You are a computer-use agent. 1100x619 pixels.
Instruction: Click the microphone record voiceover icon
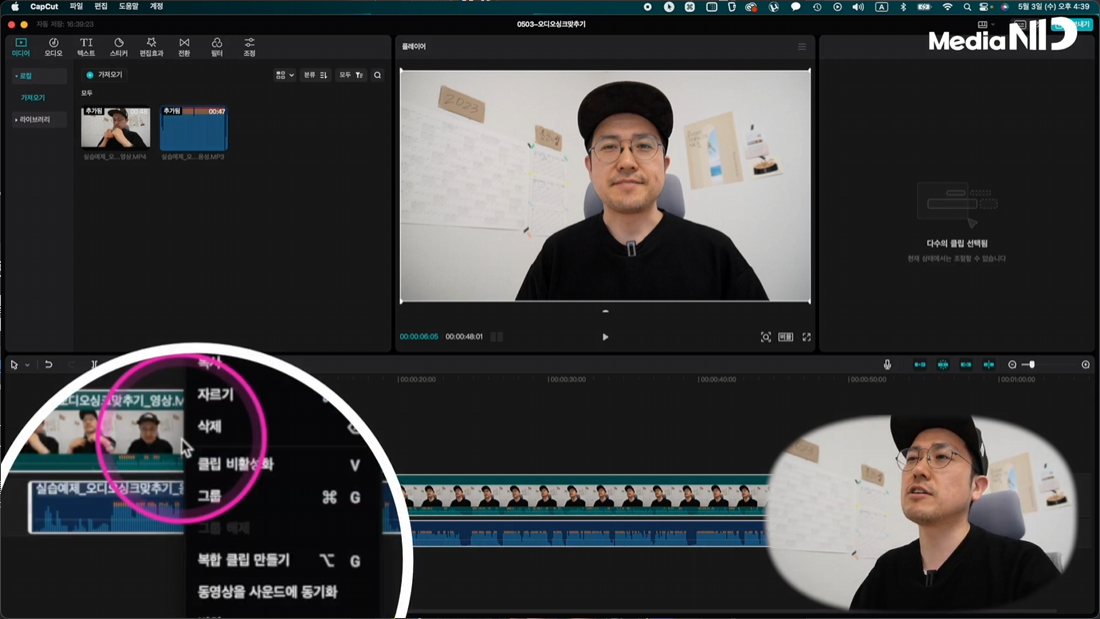click(x=887, y=364)
